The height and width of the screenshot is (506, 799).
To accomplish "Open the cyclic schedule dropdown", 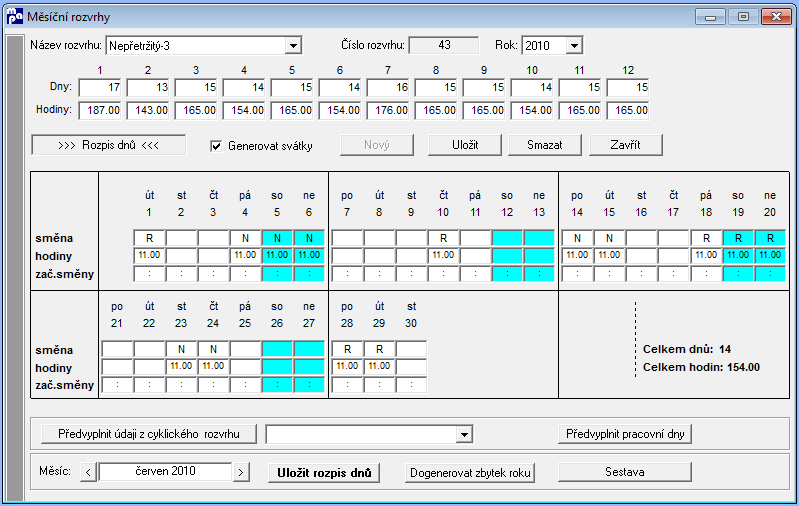I will click(464, 435).
